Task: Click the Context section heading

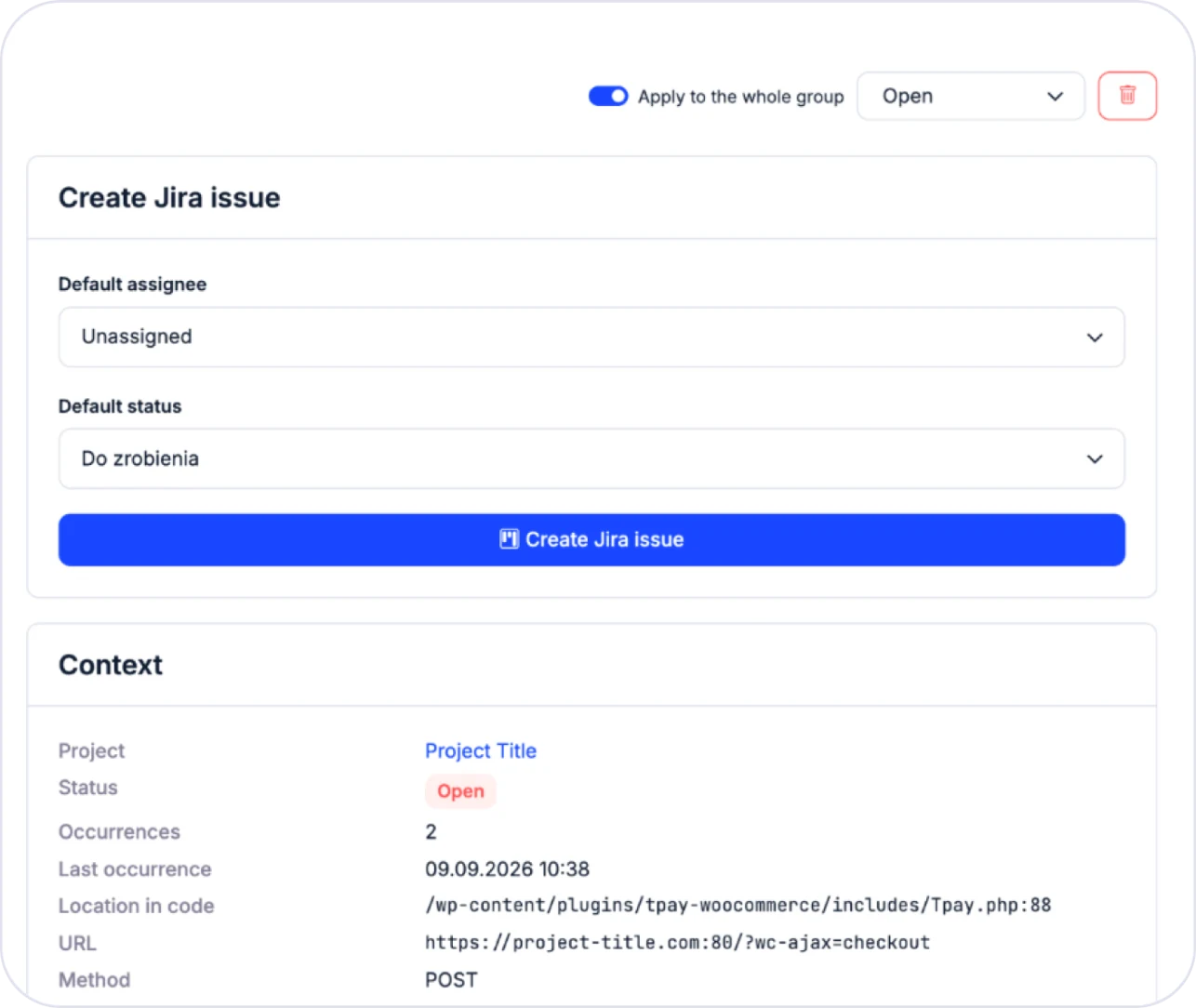Action: pos(111,665)
